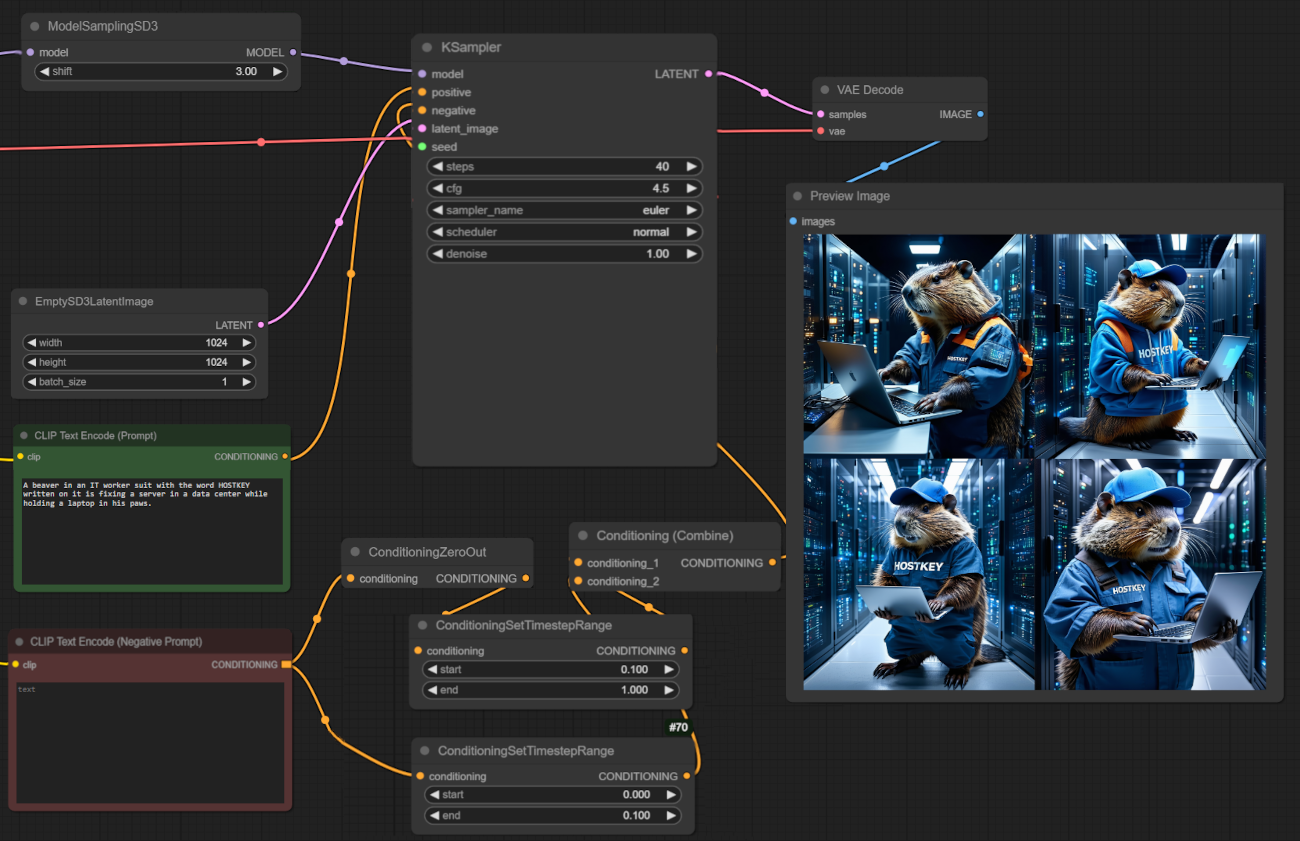Click EmptySD3LatentImage LATENT output dot
This screenshot has height=841, width=1300.
pyautogui.click(x=261, y=325)
